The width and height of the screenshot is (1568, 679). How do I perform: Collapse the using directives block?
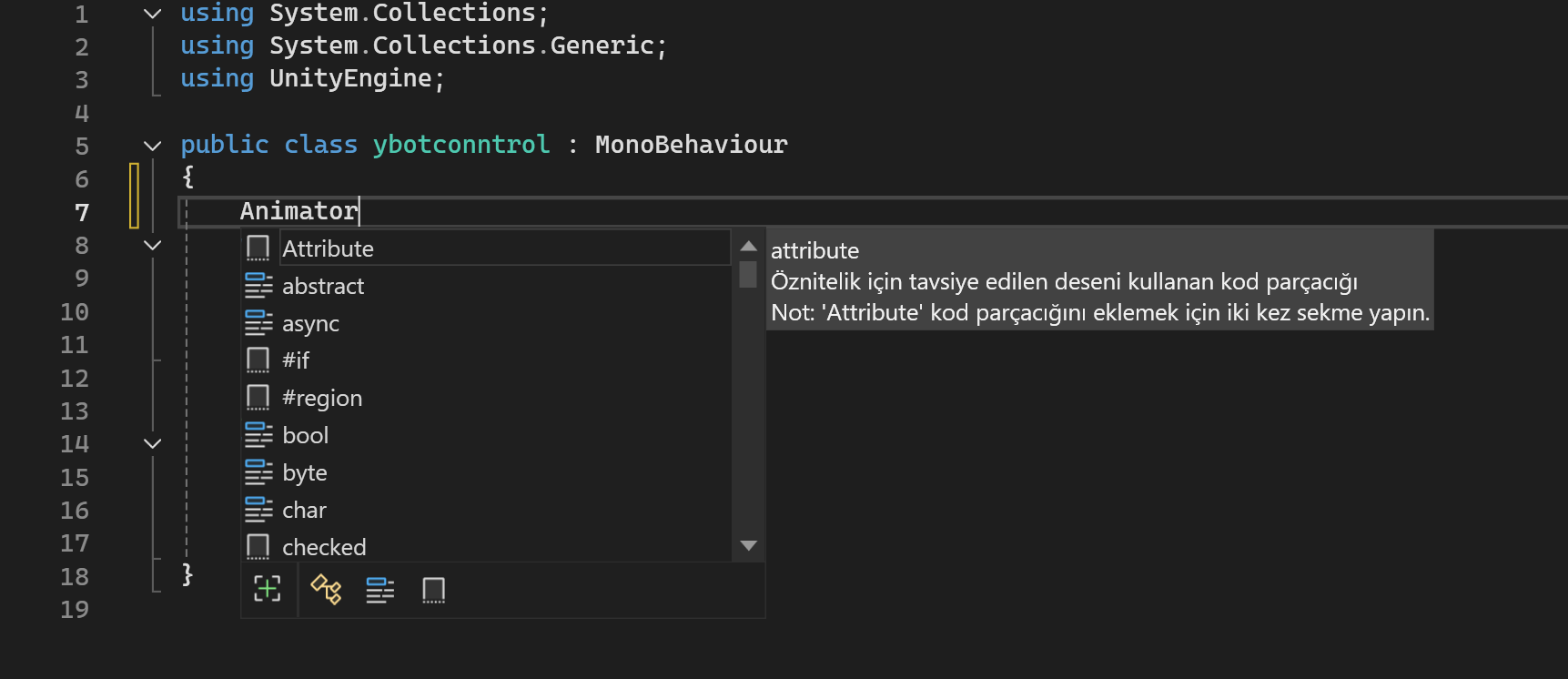pyautogui.click(x=153, y=14)
